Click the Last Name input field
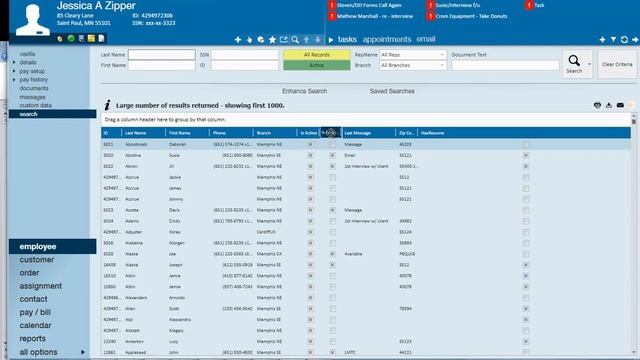Image resolution: width=640 pixels, height=360 pixels. (162, 55)
